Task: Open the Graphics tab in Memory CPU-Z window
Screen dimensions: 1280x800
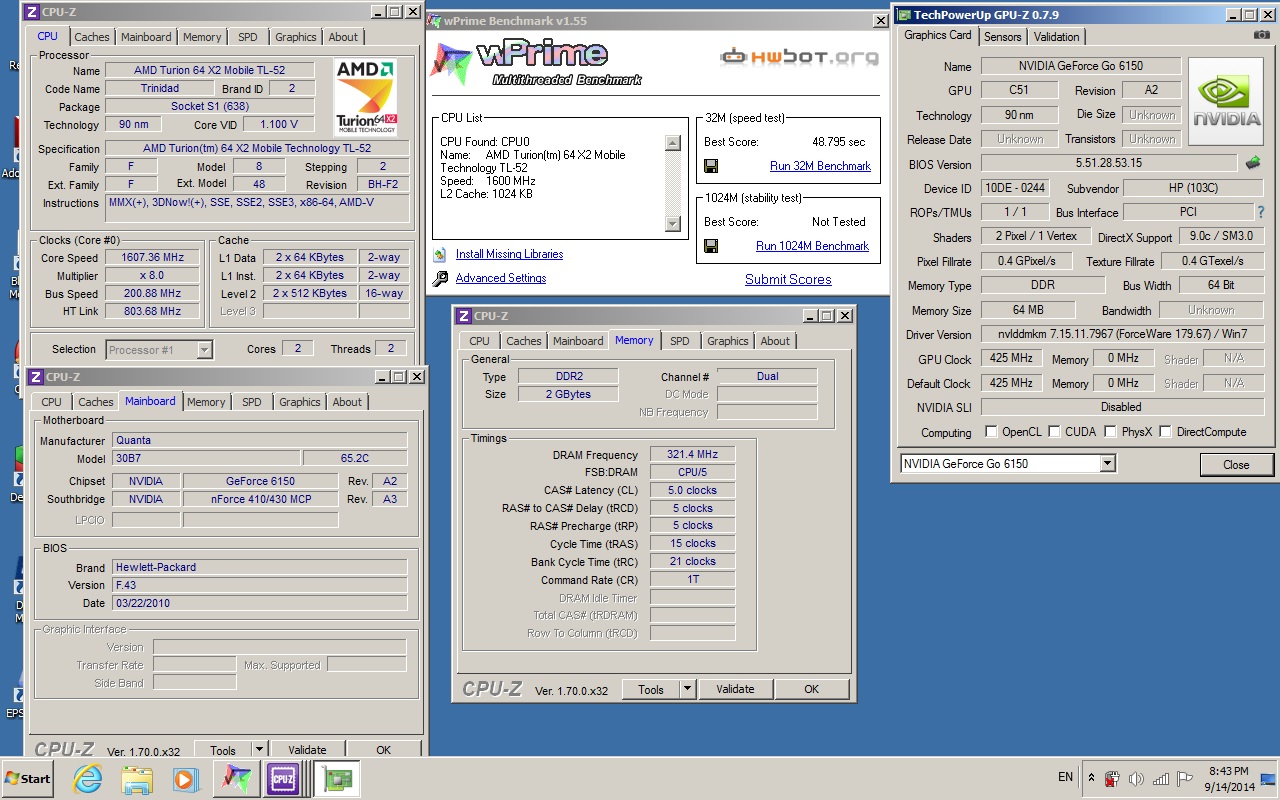Action: 728,341
